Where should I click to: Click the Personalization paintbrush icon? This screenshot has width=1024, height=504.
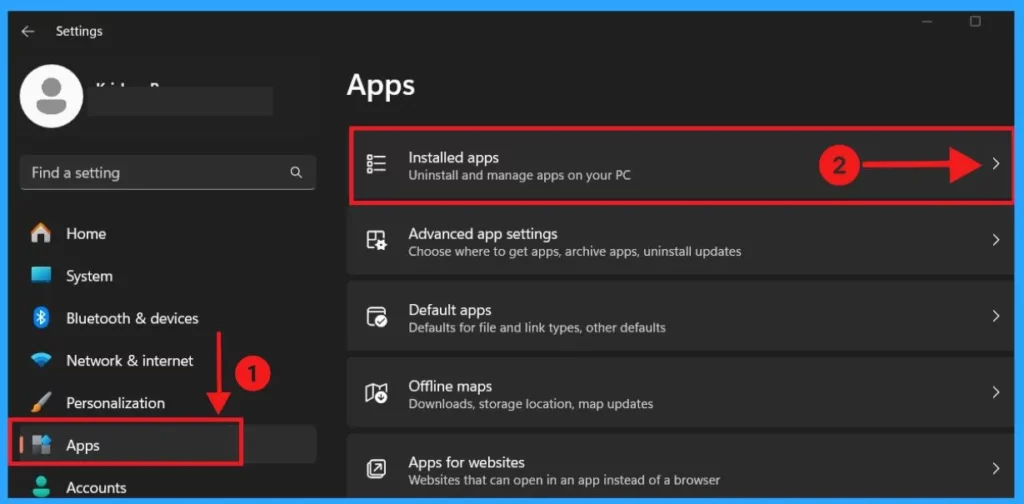click(41, 403)
